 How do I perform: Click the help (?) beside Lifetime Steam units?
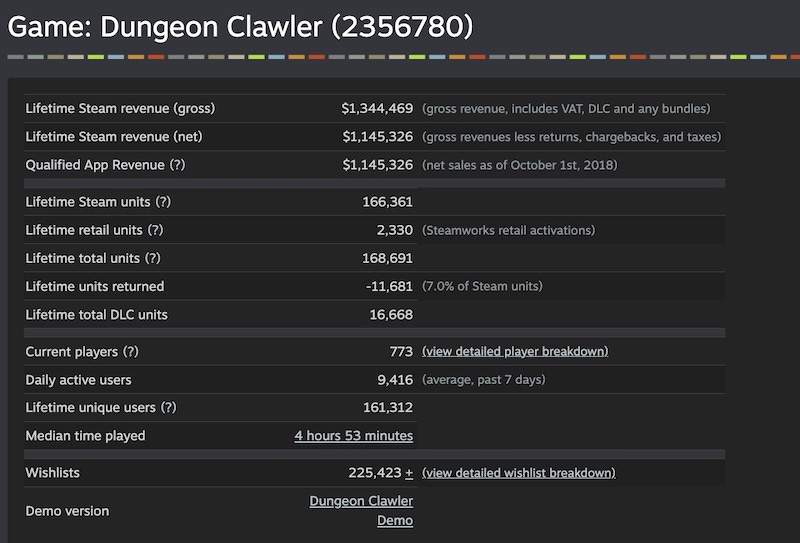coord(163,202)
